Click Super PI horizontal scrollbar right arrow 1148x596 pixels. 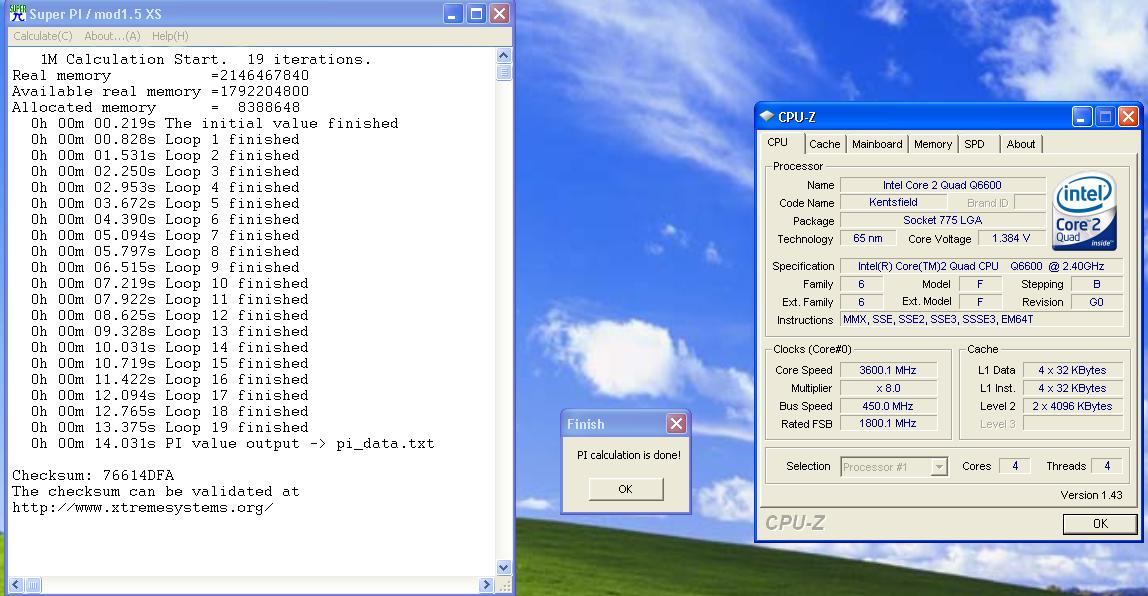click(486, 584)
